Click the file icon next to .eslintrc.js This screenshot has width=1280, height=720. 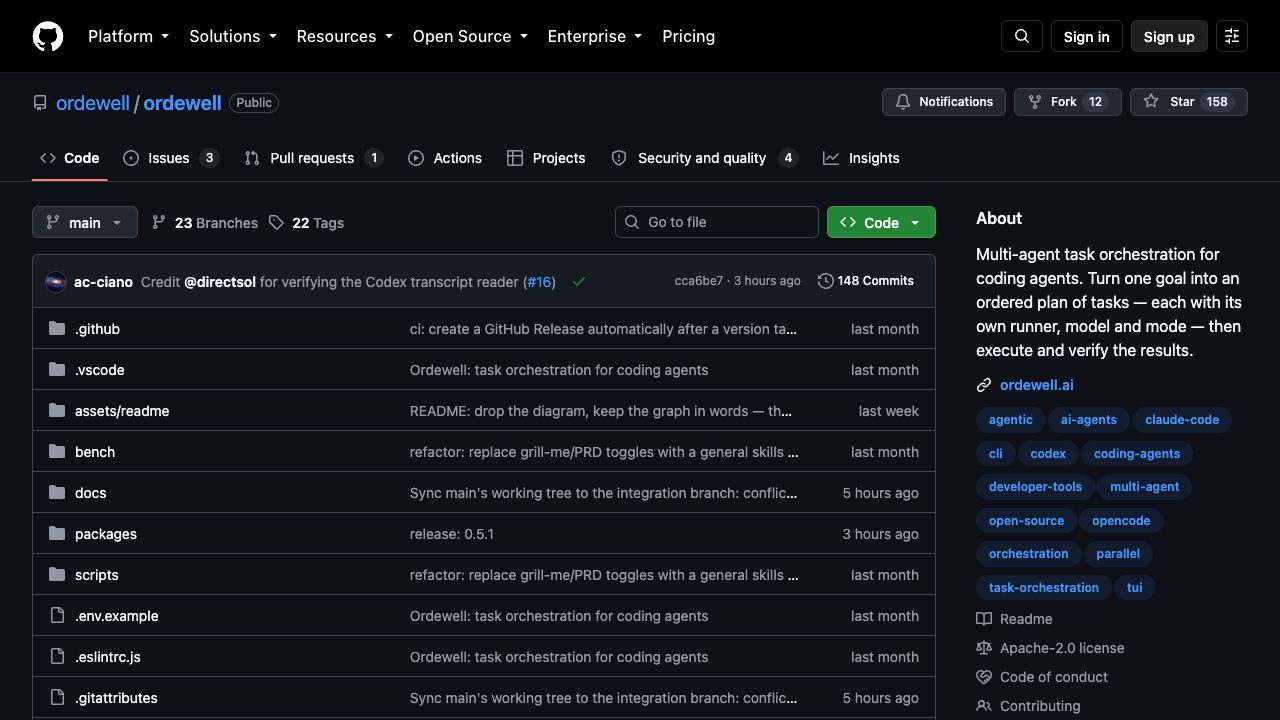[x=57, y=657]
